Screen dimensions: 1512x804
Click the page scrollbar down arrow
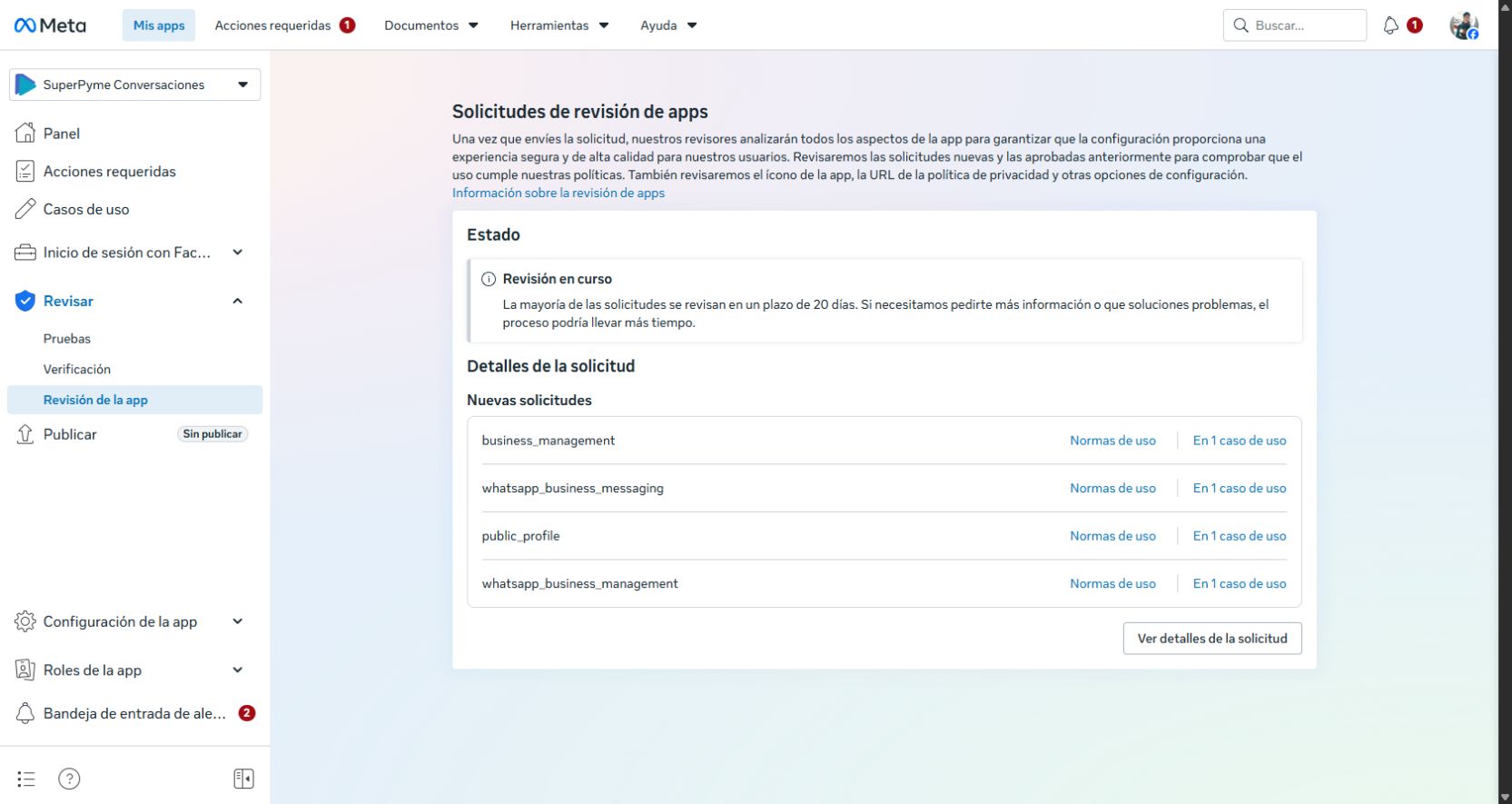pos(1505,797)
